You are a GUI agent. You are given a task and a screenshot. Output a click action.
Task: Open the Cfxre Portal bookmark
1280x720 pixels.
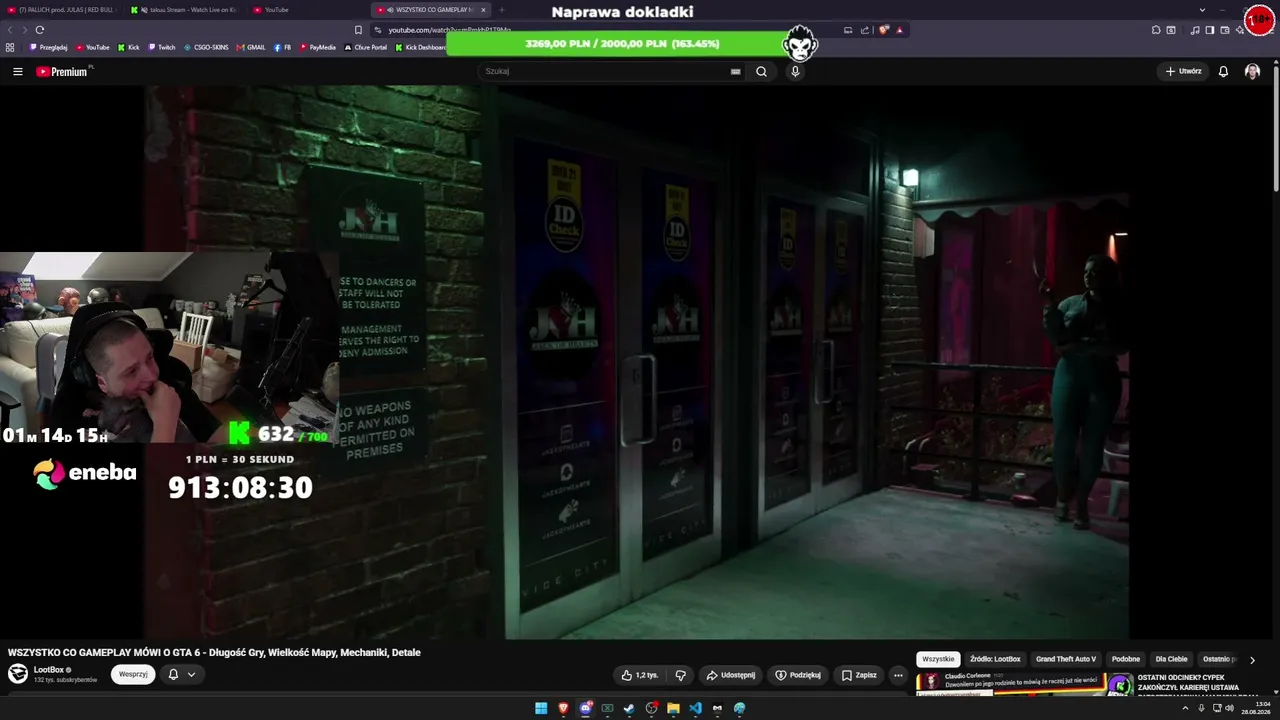(366, 47)
